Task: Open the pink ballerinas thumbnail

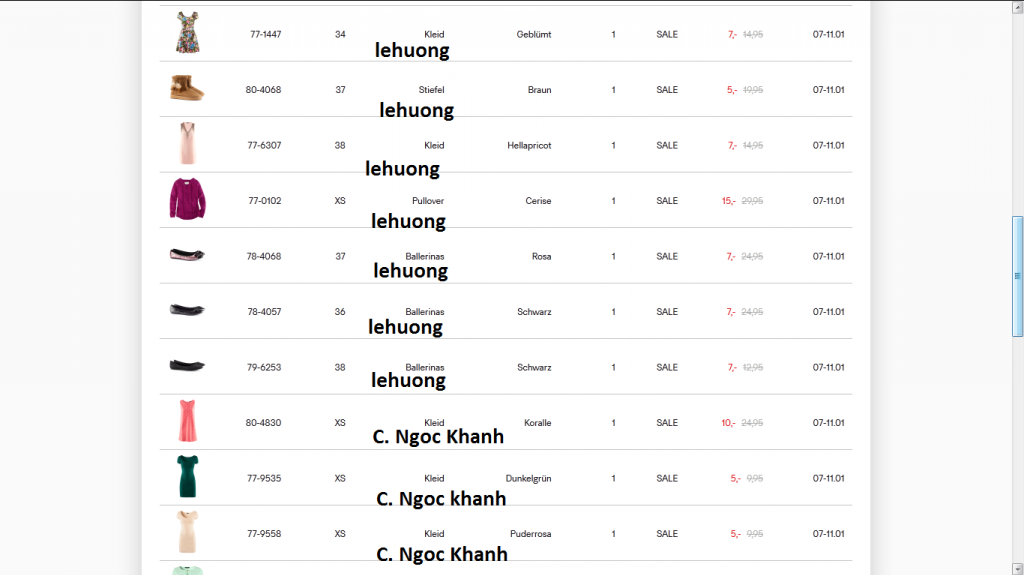Action: (187, 255)
